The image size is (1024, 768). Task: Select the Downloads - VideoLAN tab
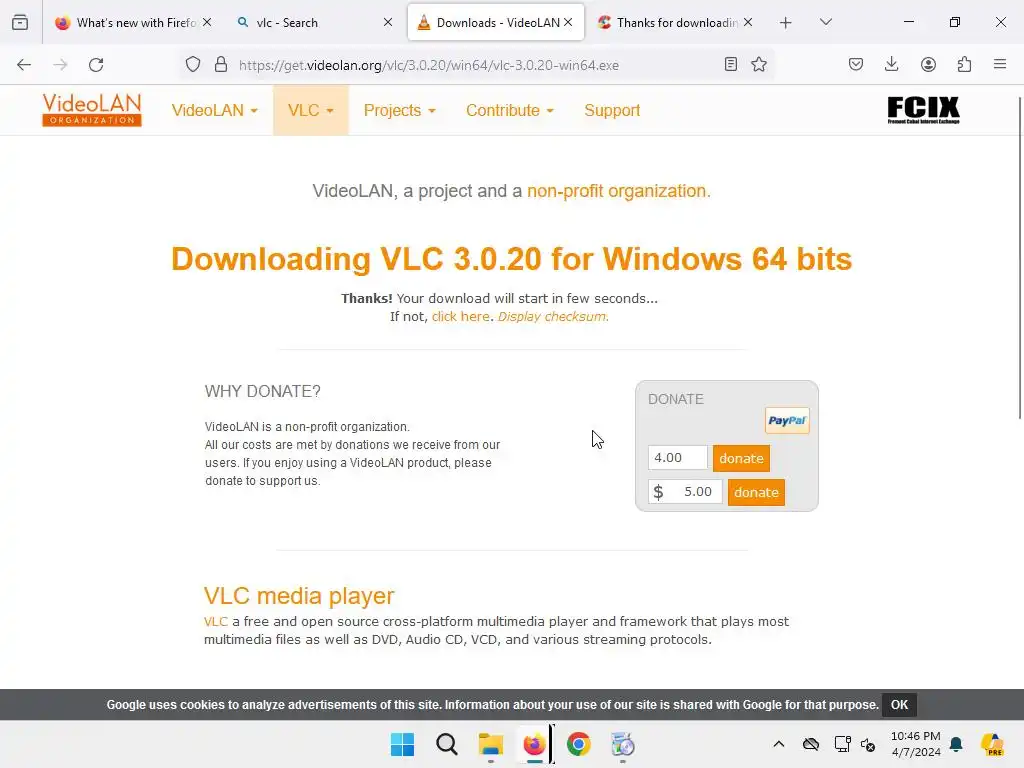(x=496, y=23)
